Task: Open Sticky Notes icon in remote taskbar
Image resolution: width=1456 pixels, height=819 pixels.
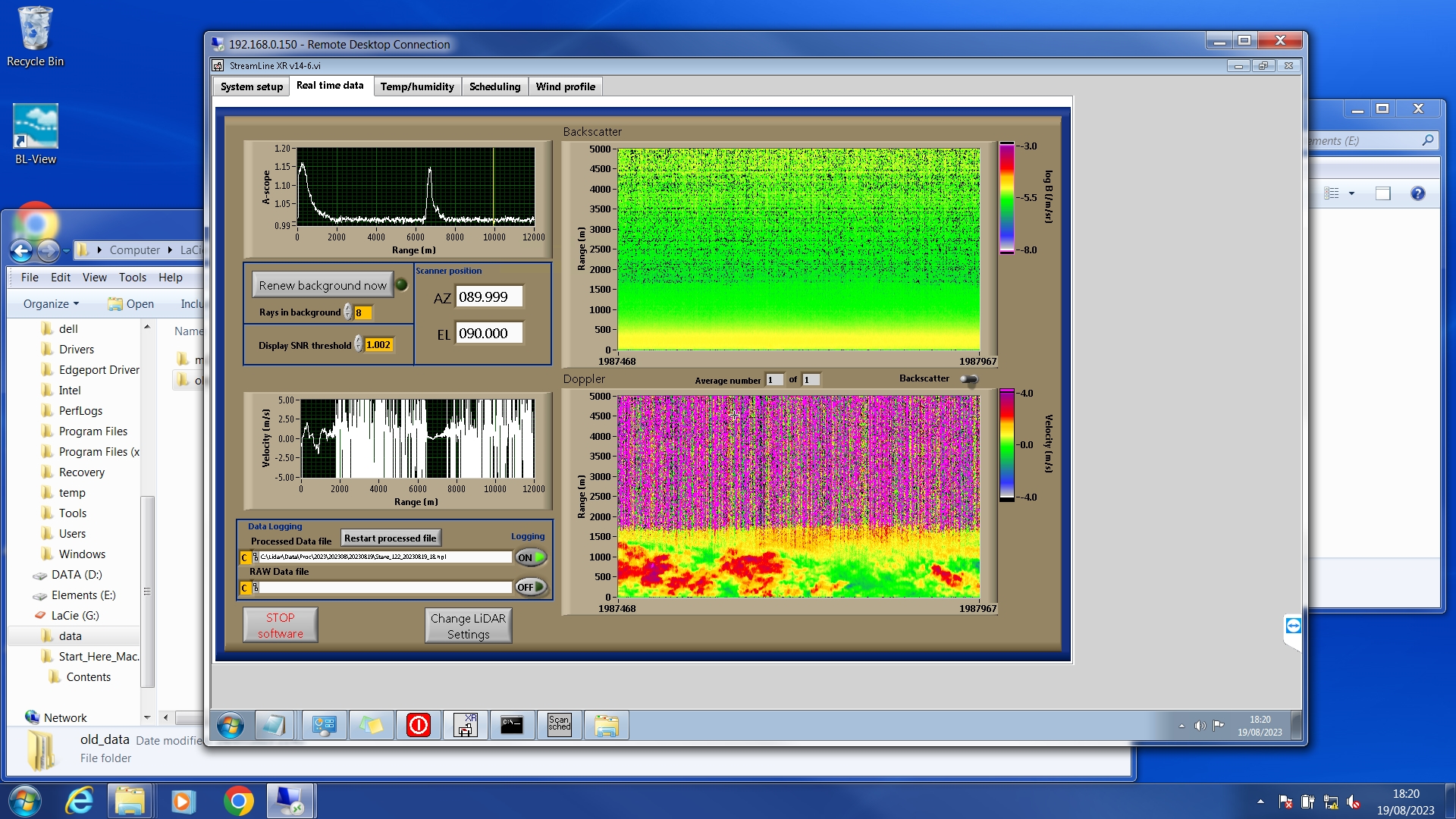Action: [371, 726]
